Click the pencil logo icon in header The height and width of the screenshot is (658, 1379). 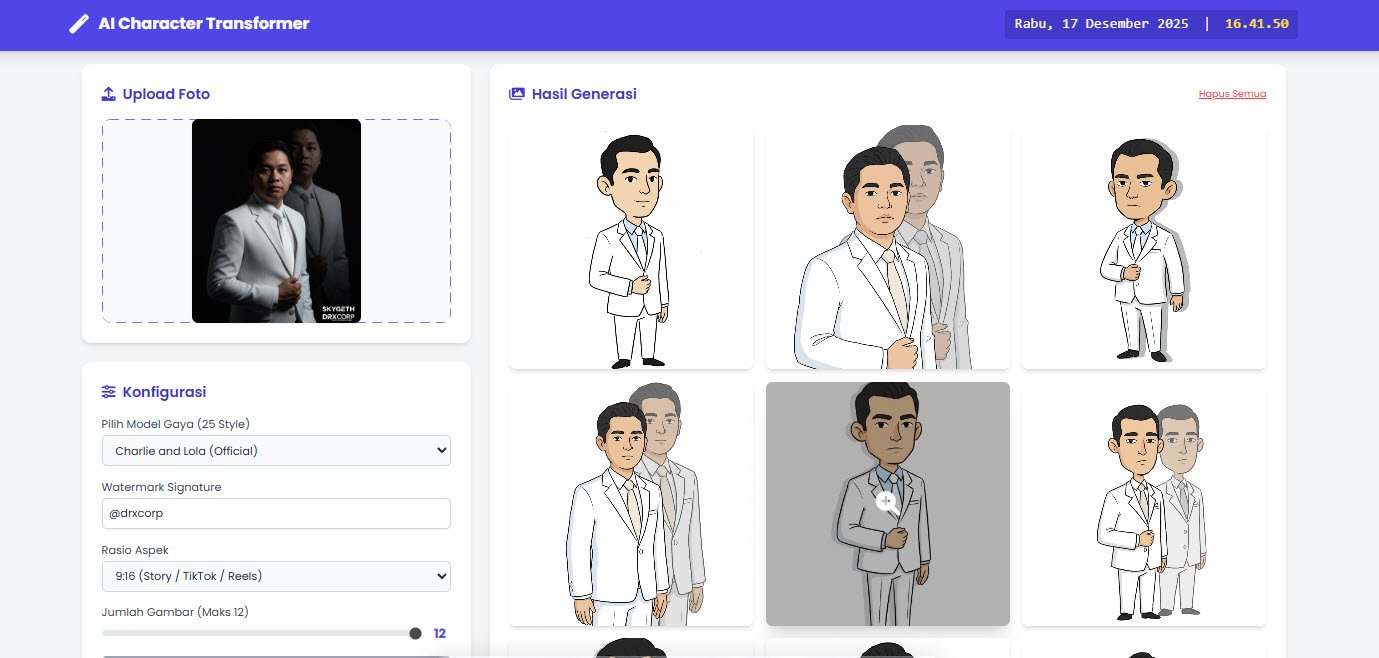78,24
